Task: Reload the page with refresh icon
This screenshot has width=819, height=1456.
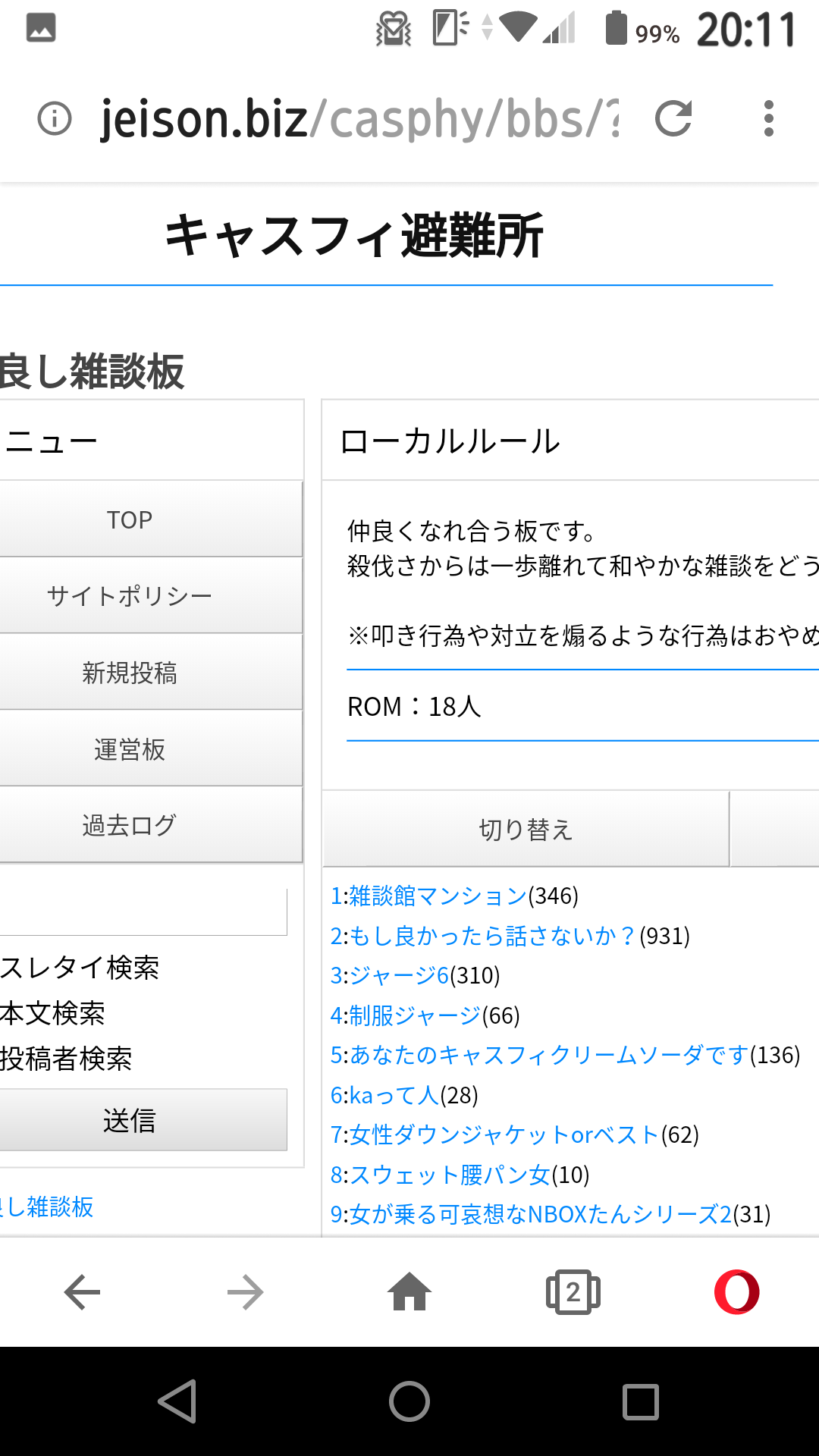Action: point(673,119)
